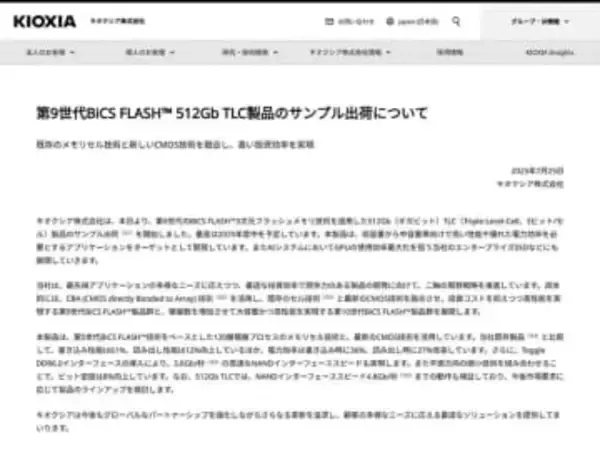
Task: Click subtitle about CMOS技術 under the headline
Action: 175,144
